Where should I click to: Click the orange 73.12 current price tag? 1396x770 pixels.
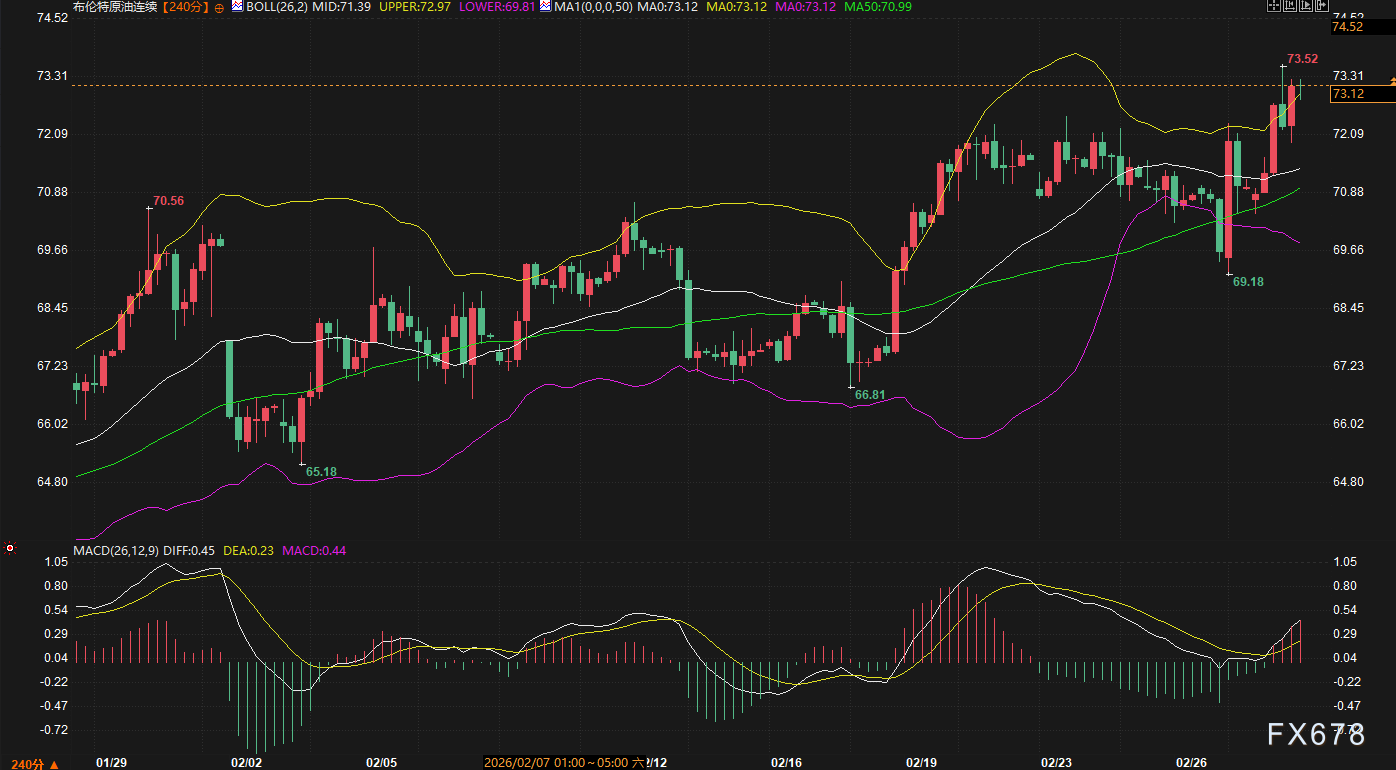1361,94
